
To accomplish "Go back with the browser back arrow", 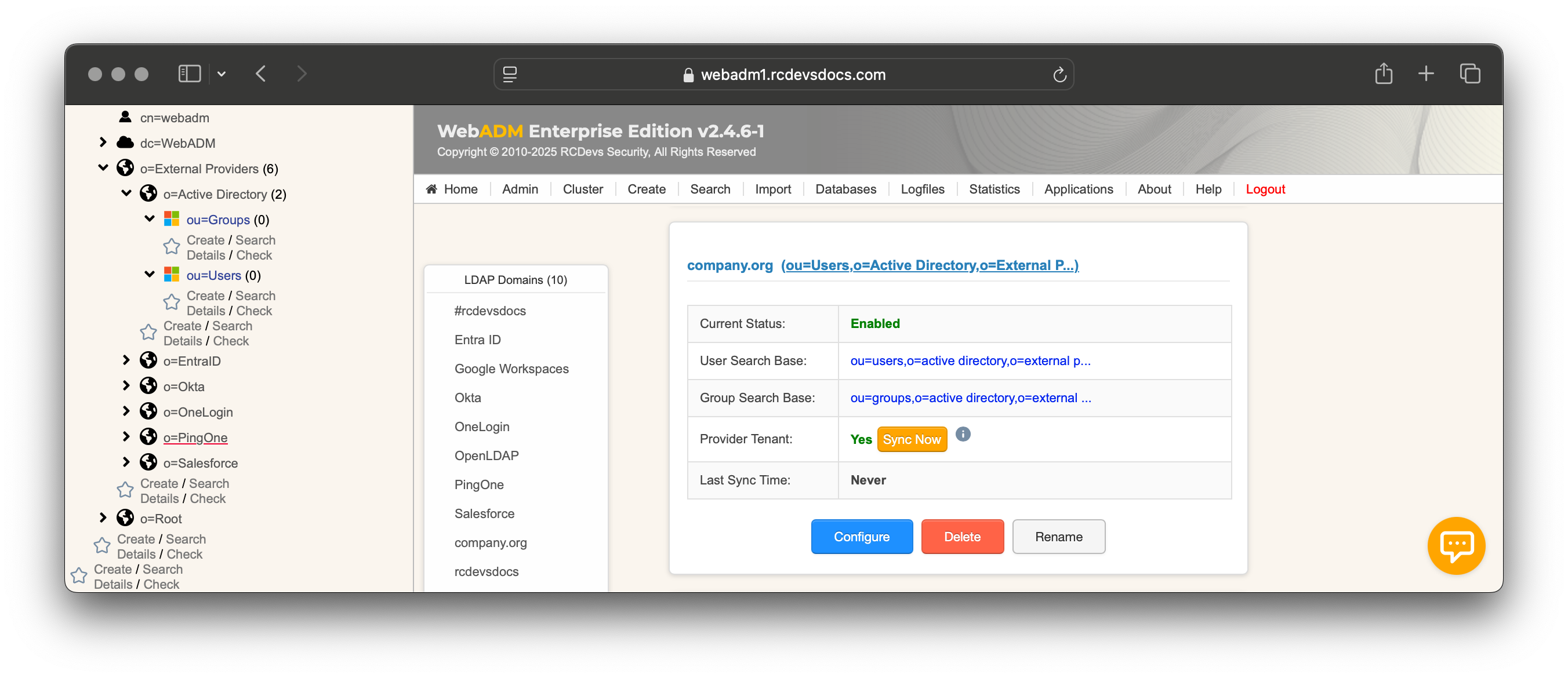I will [260, 74].
